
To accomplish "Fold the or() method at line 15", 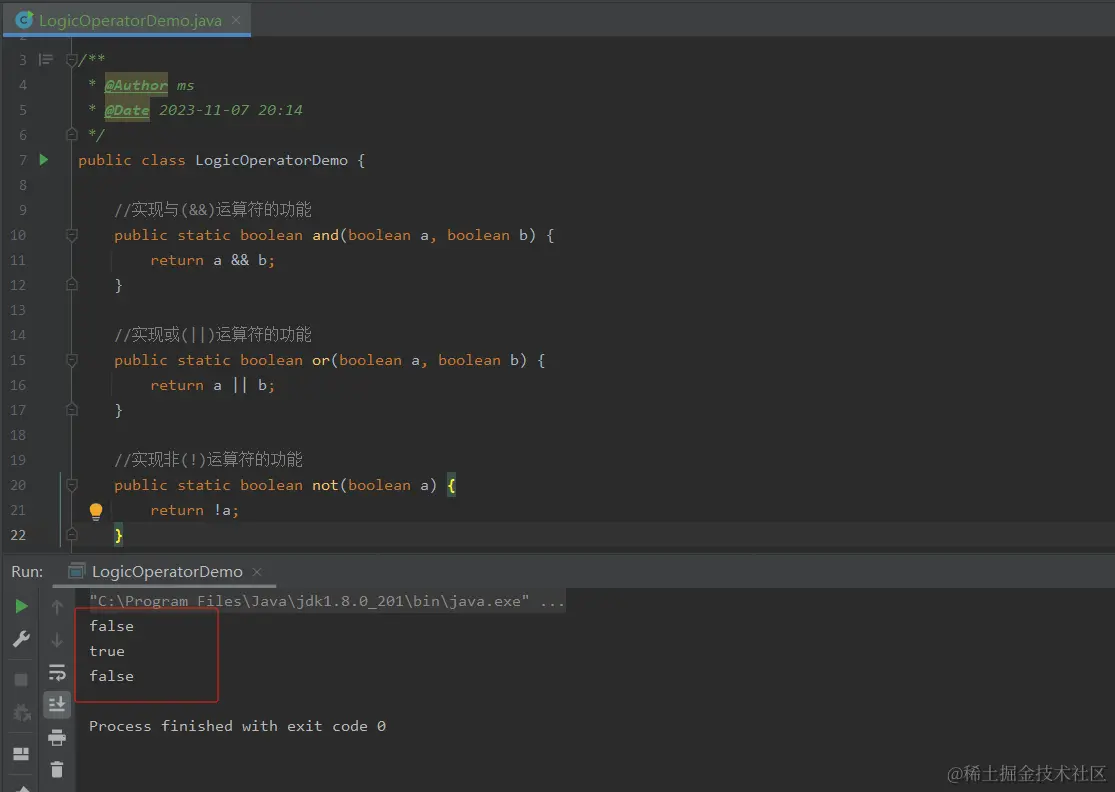I will (x=72, y=360).
